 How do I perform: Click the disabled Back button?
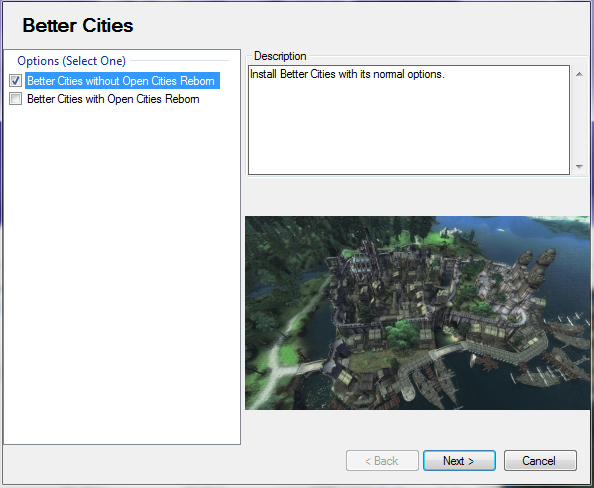[x=382, y=461]
